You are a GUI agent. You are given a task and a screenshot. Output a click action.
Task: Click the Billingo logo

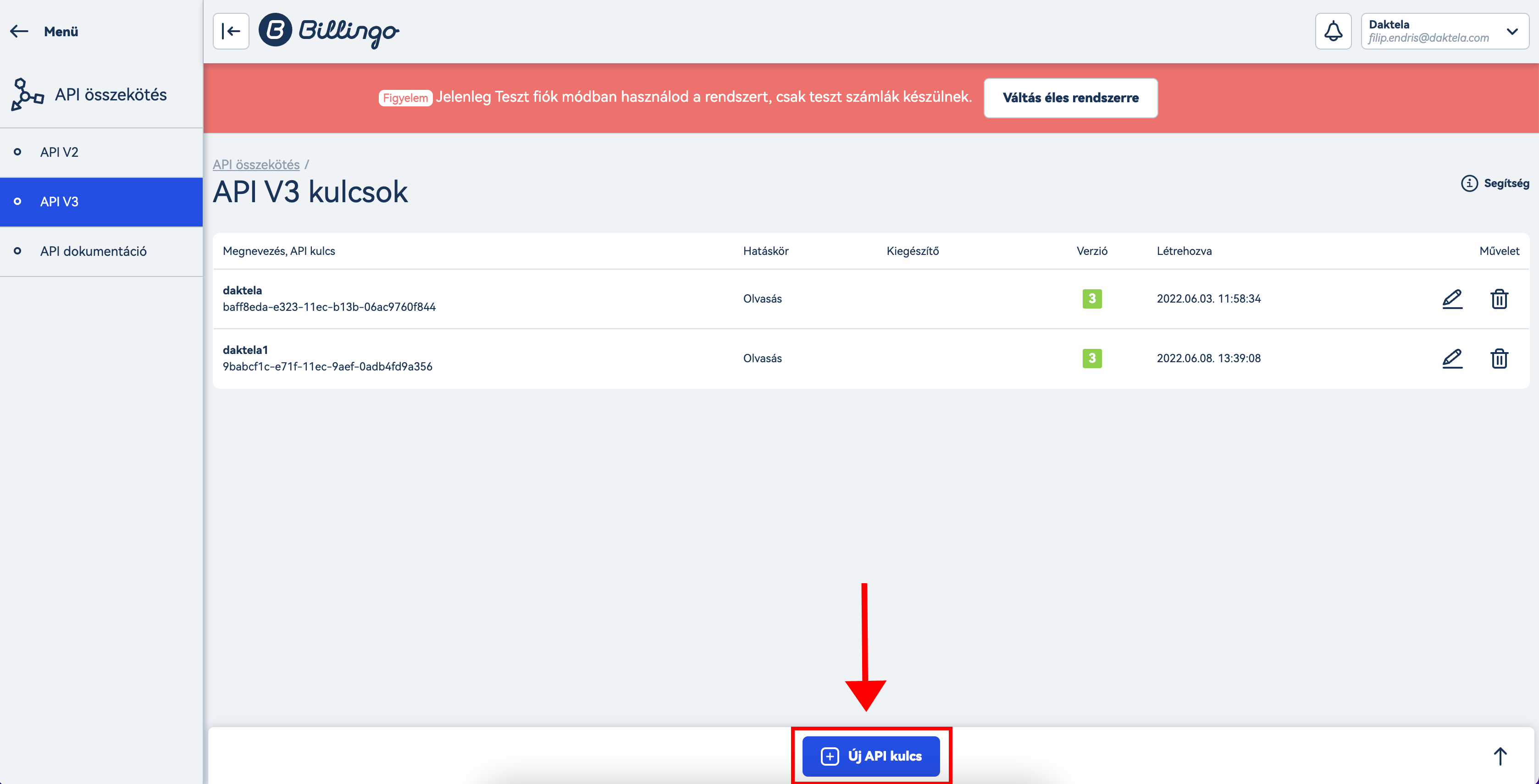[329, 31]
